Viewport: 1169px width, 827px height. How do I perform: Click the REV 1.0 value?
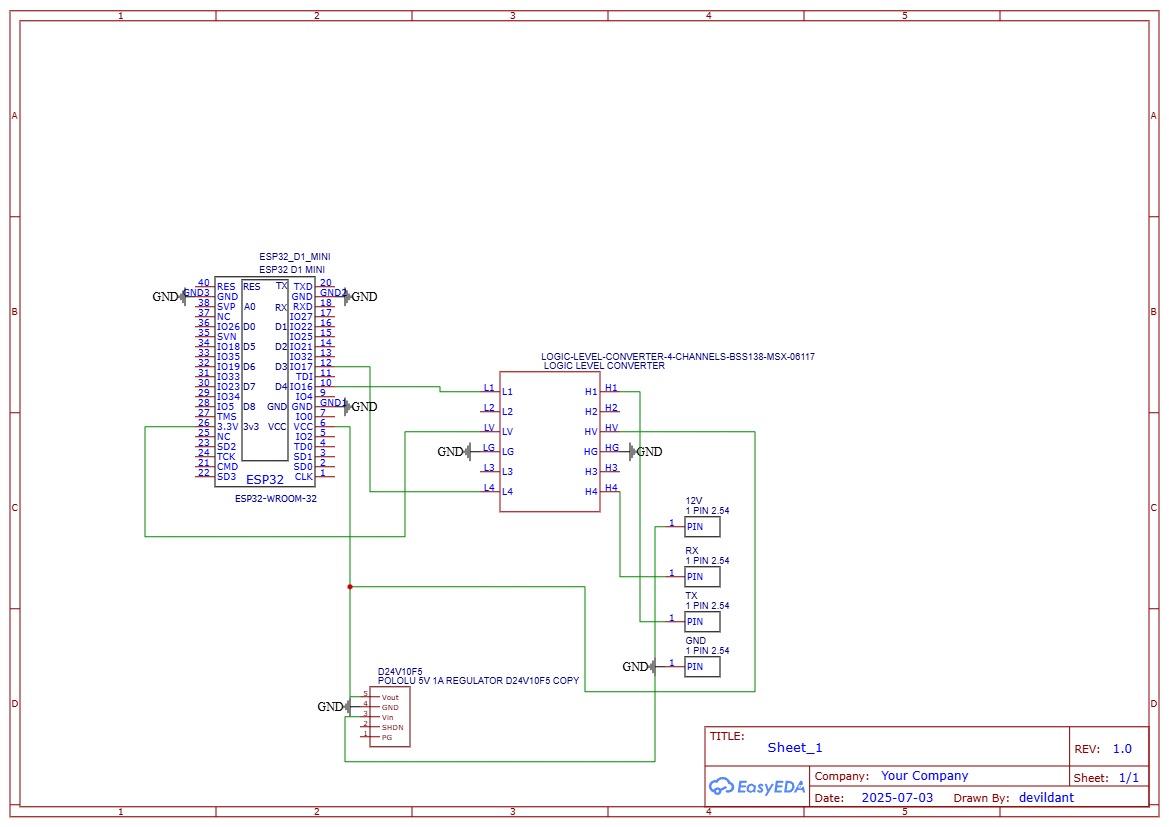pyautogui.click(x=1122, y=749)
